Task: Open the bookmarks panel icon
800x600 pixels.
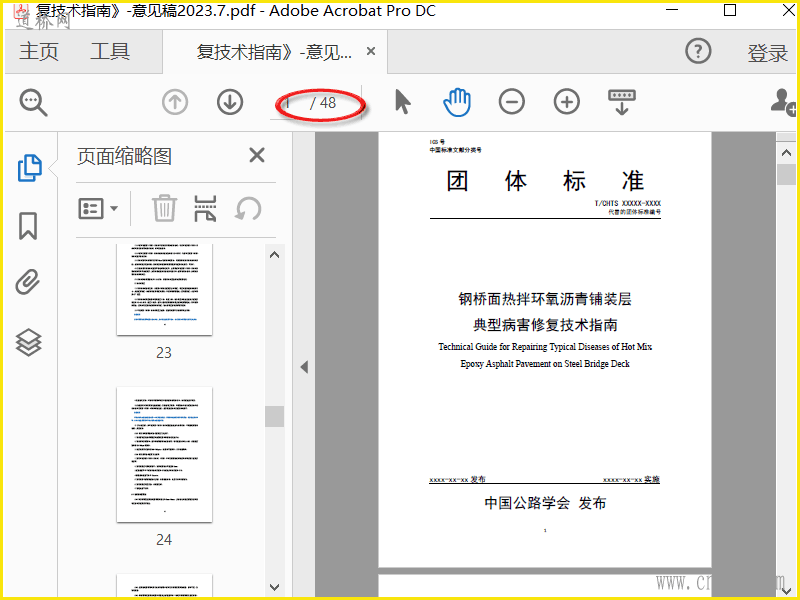Action: (x=28, y=226)
